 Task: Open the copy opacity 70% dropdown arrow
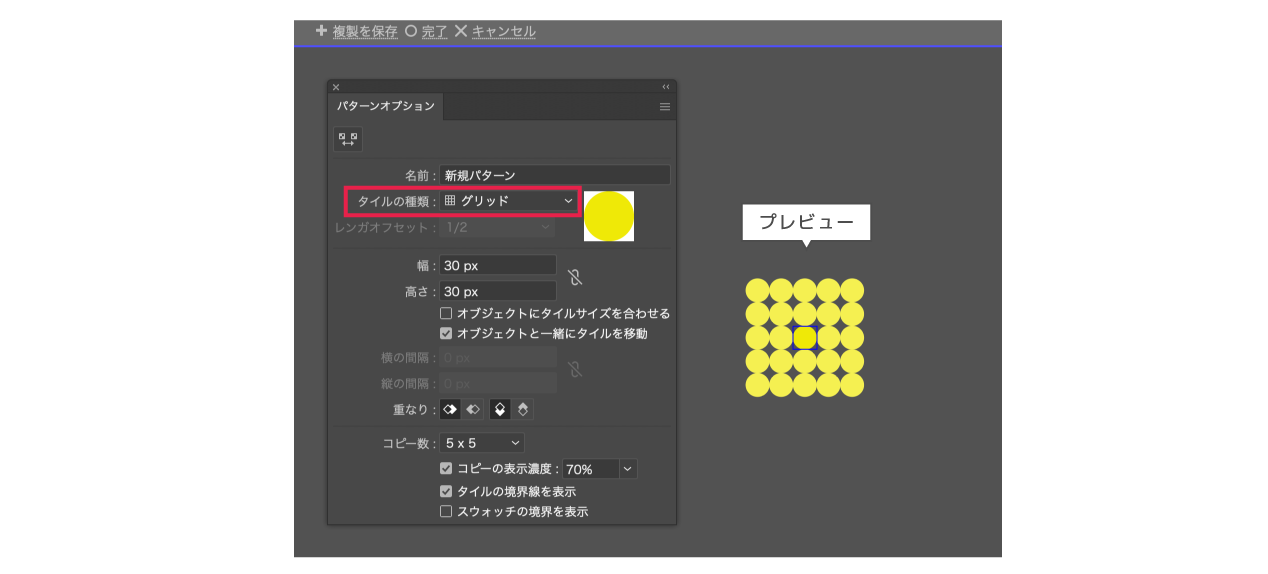tap(628, 468)
